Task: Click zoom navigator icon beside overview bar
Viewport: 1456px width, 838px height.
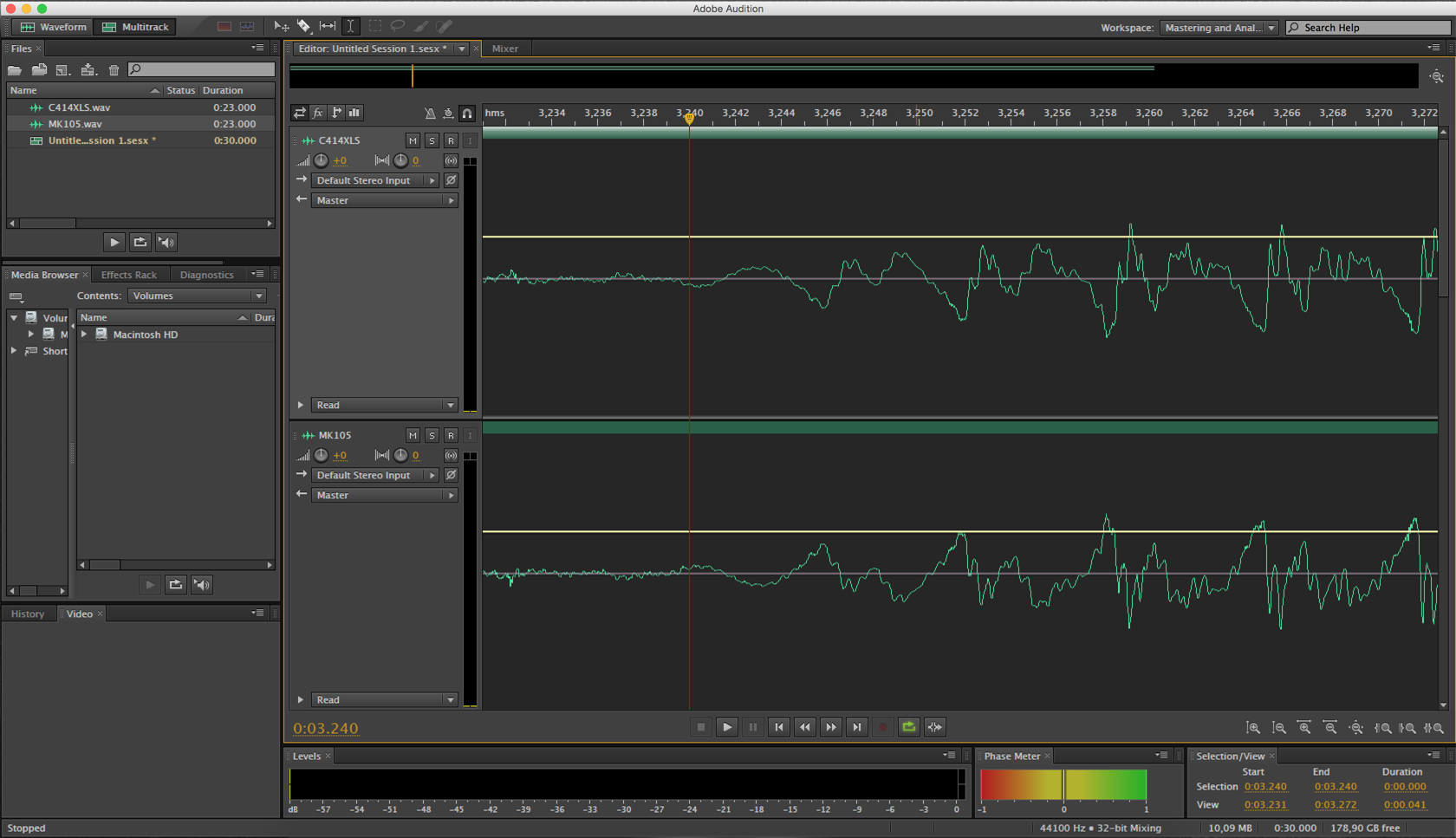Action: (x=1437, y=77)
